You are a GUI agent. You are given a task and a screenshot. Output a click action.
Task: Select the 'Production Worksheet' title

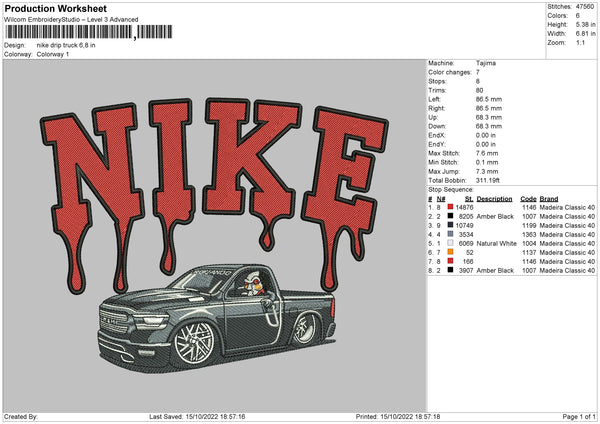(55, 8)
